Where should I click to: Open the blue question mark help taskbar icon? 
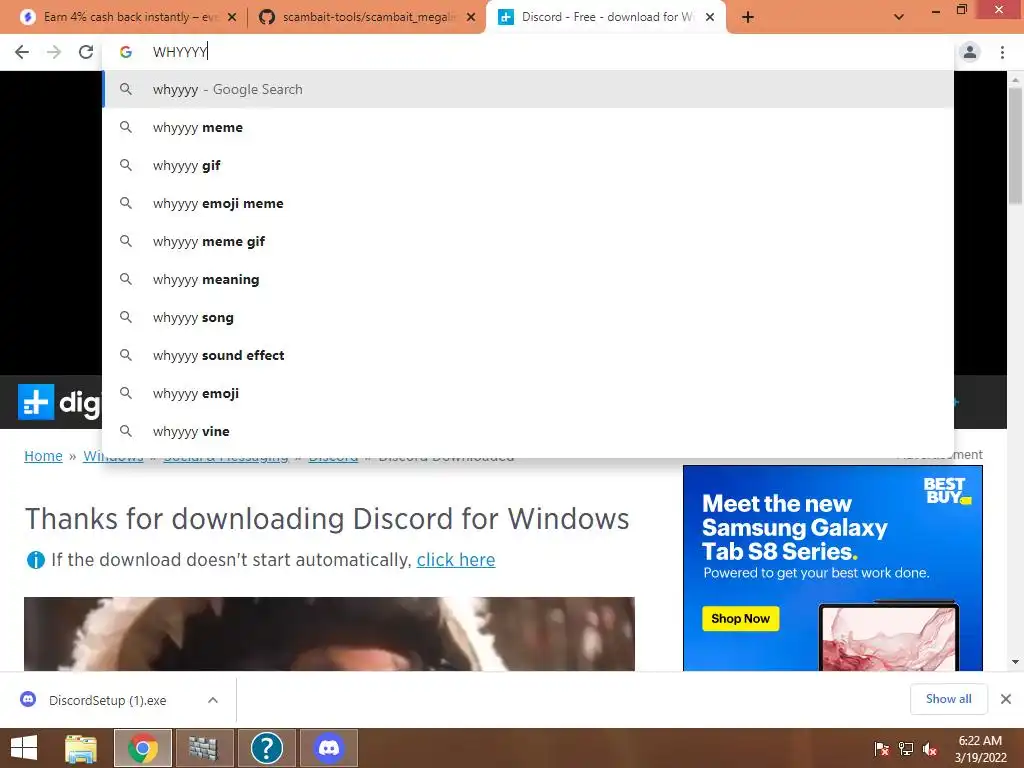(x=267, y=748)
